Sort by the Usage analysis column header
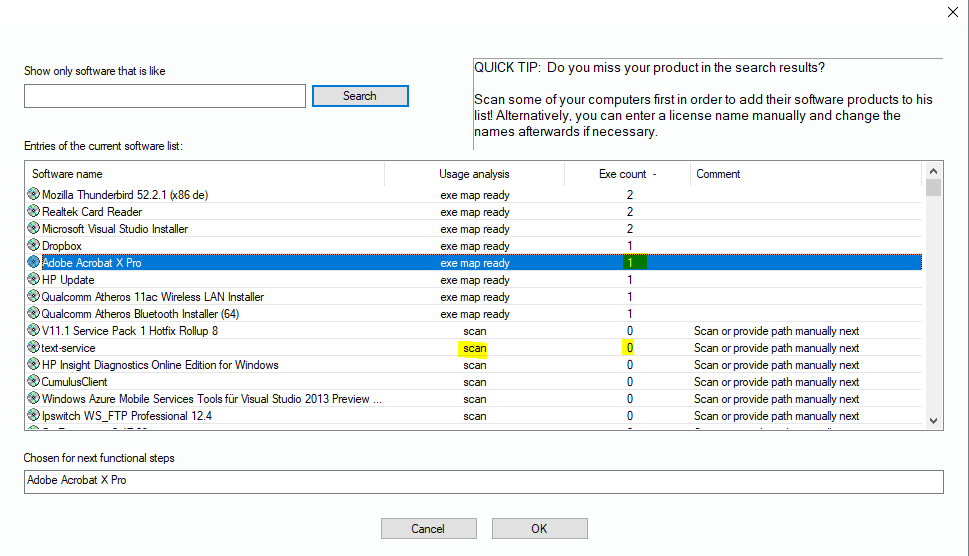The image size is (969, 556). tap(474, 174)
